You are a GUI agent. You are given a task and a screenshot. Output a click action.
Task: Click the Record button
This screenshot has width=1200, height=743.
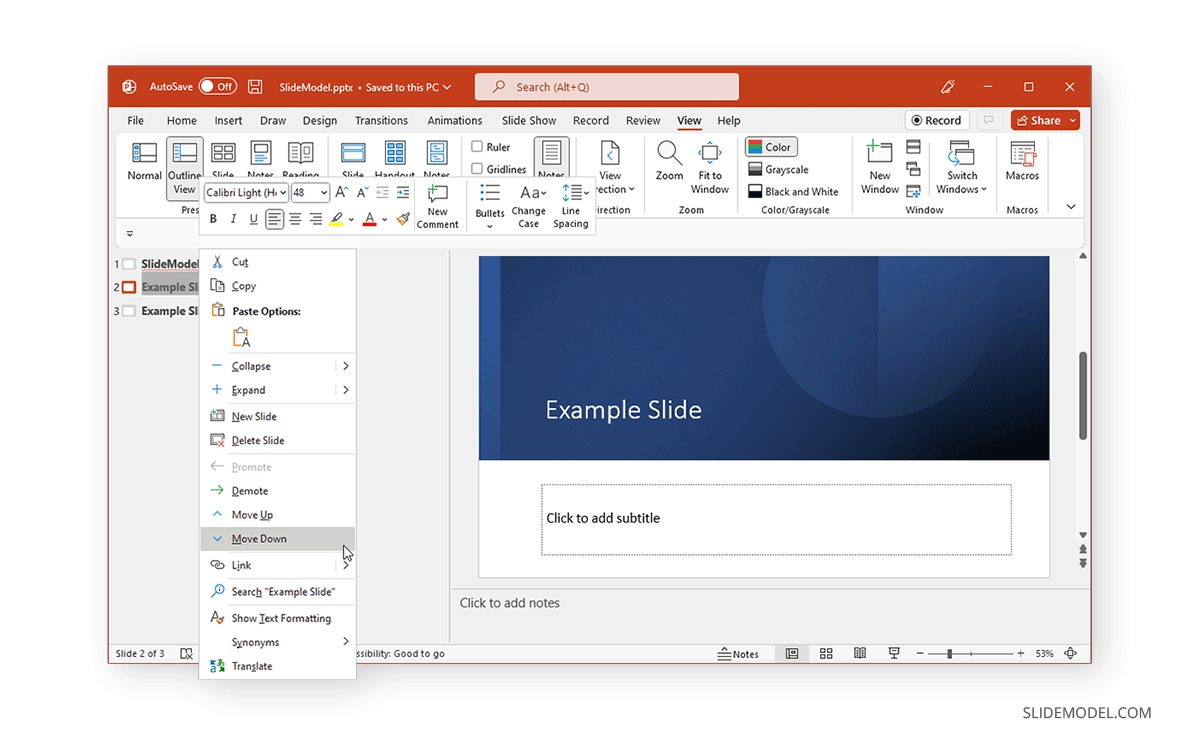point(937,120)
